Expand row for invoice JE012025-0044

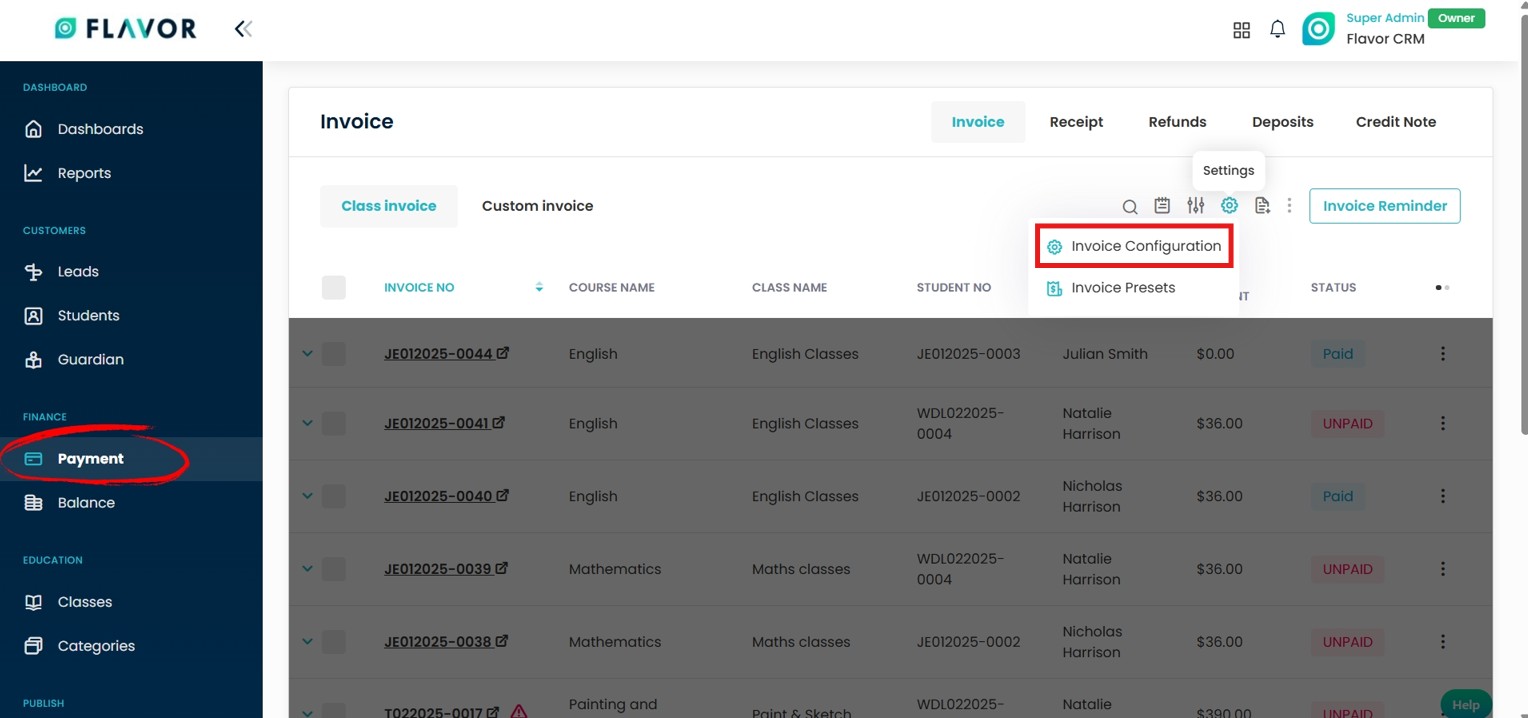[x=307, y=354]
